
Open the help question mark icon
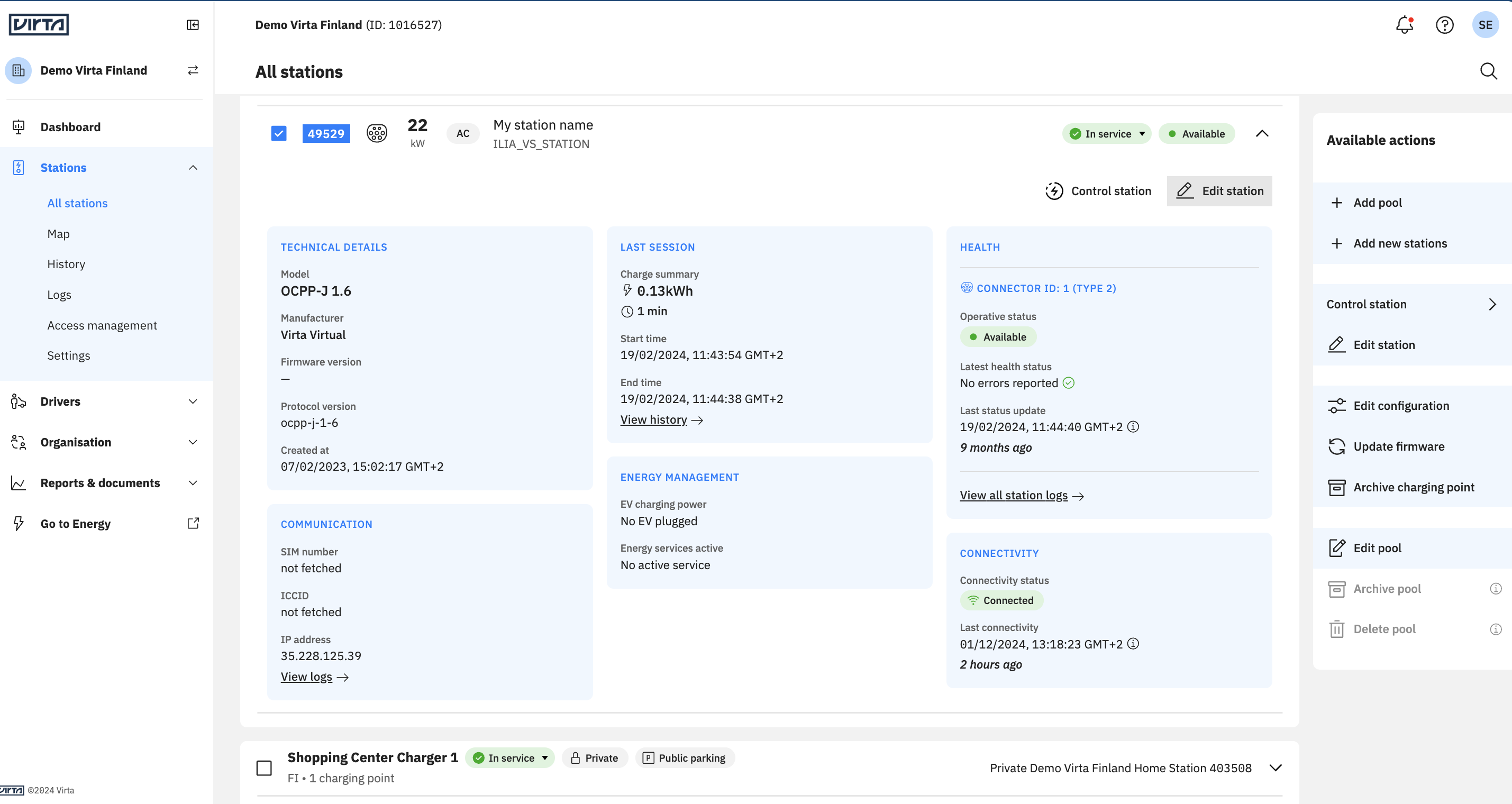point(1444,25)
